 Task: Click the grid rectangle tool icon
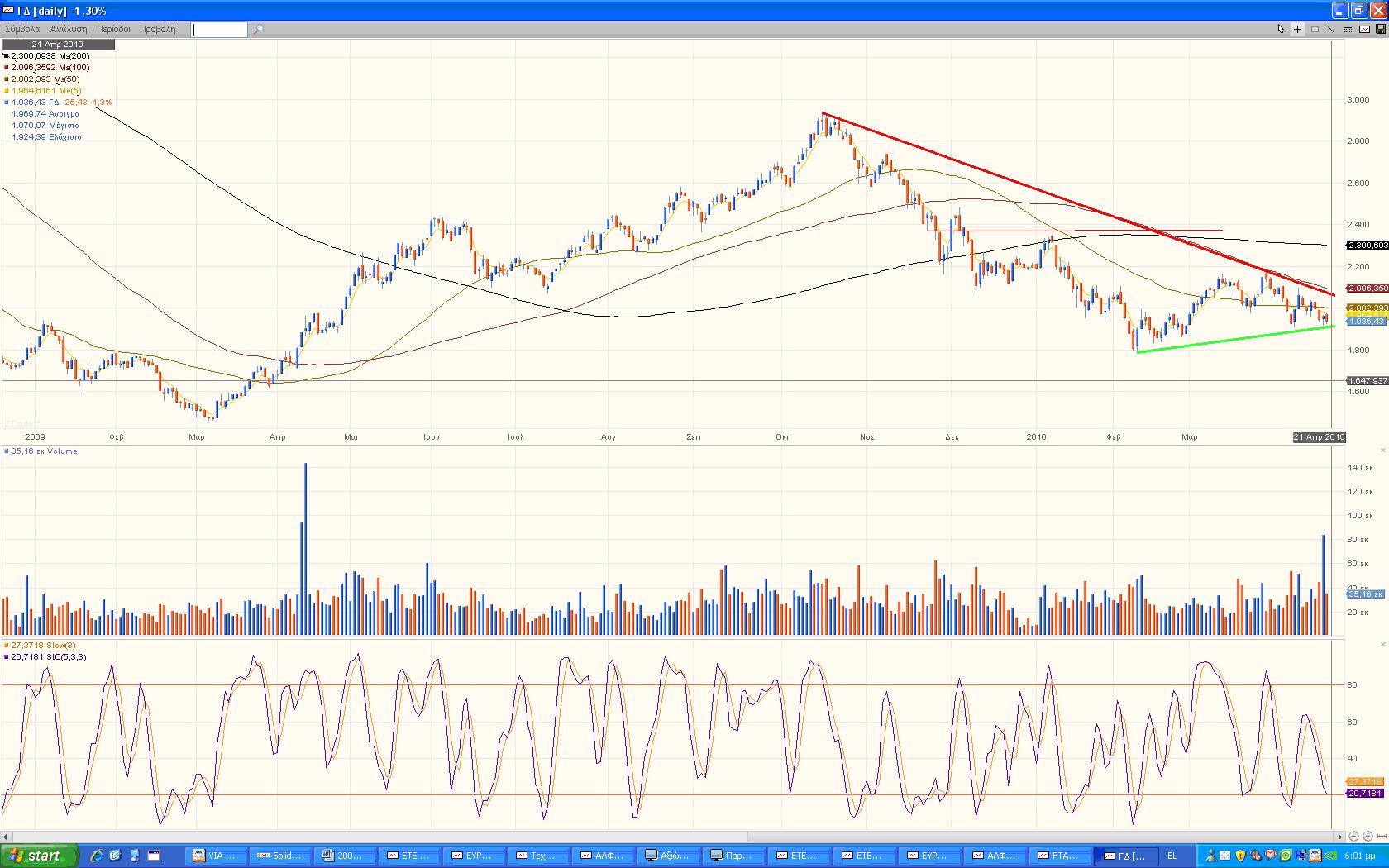click(x=1315, y=29)
